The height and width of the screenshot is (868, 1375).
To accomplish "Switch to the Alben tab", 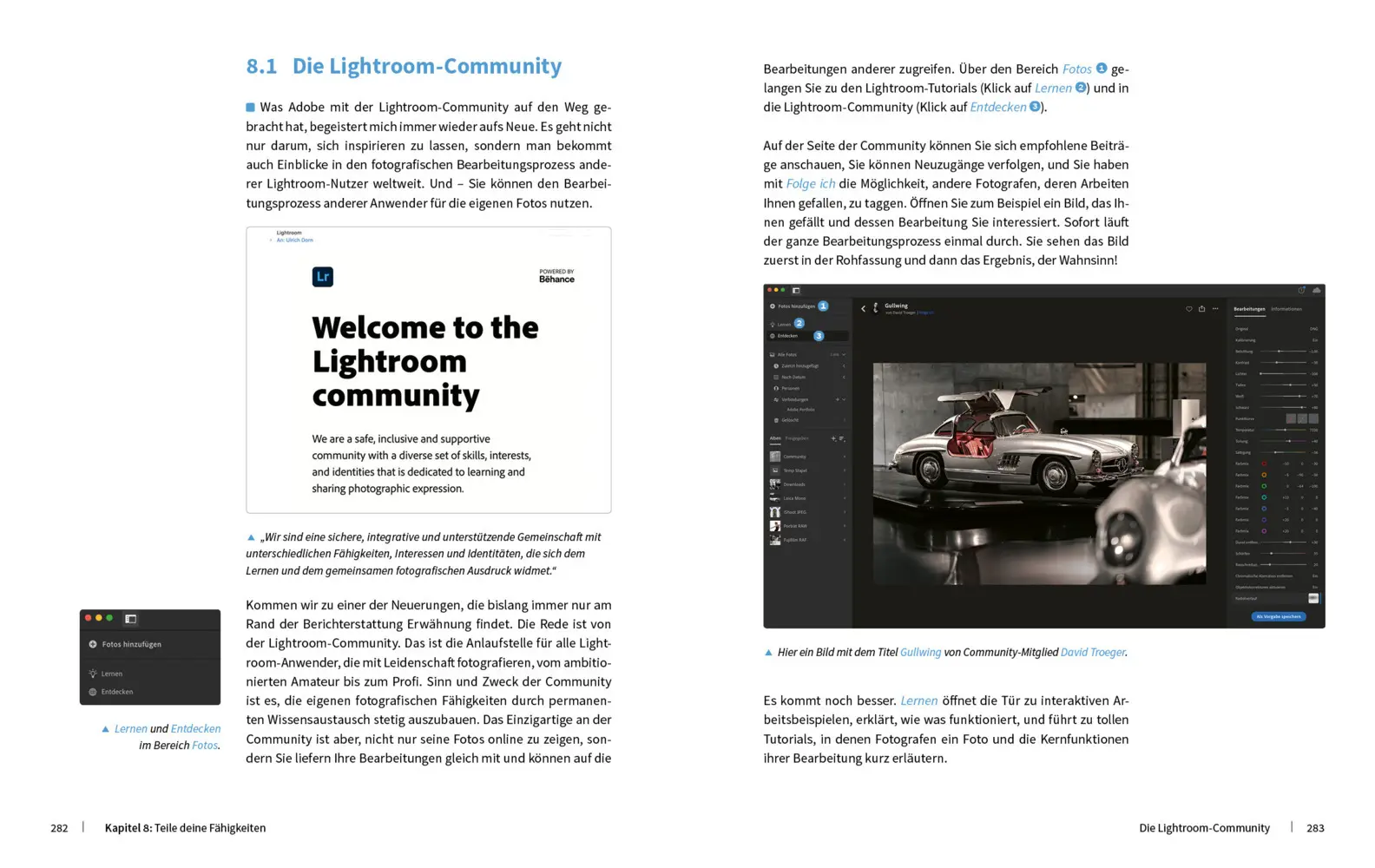I will coord(775,438).
